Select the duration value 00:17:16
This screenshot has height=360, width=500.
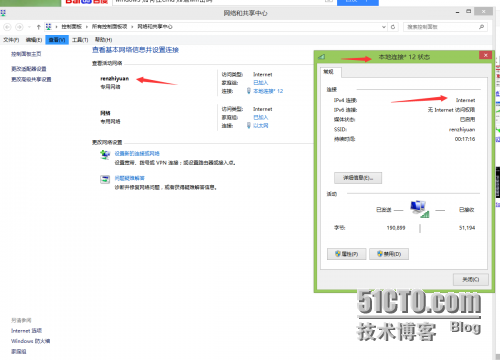465,139
